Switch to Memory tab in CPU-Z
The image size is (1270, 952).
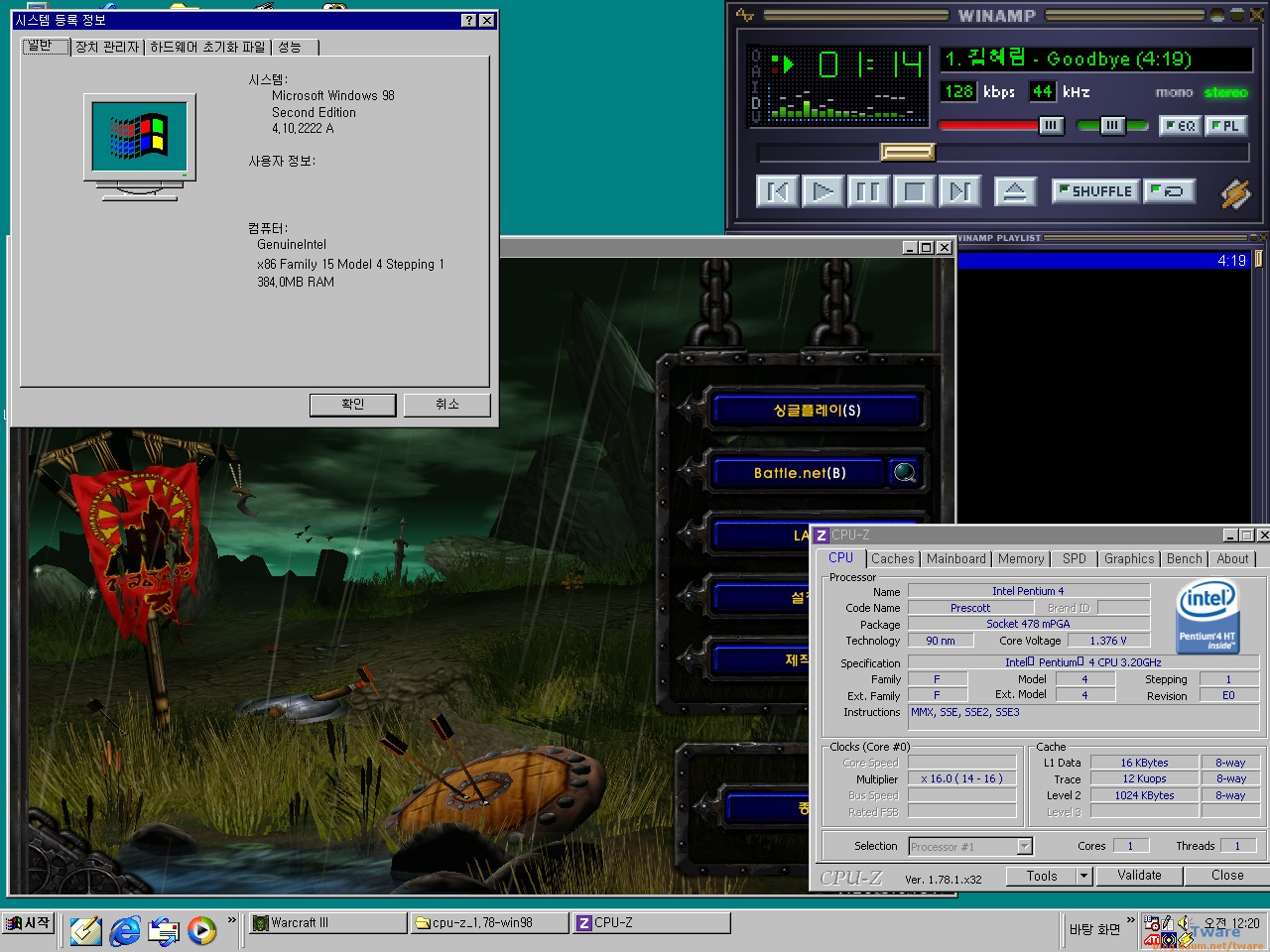coord(1021,559)
